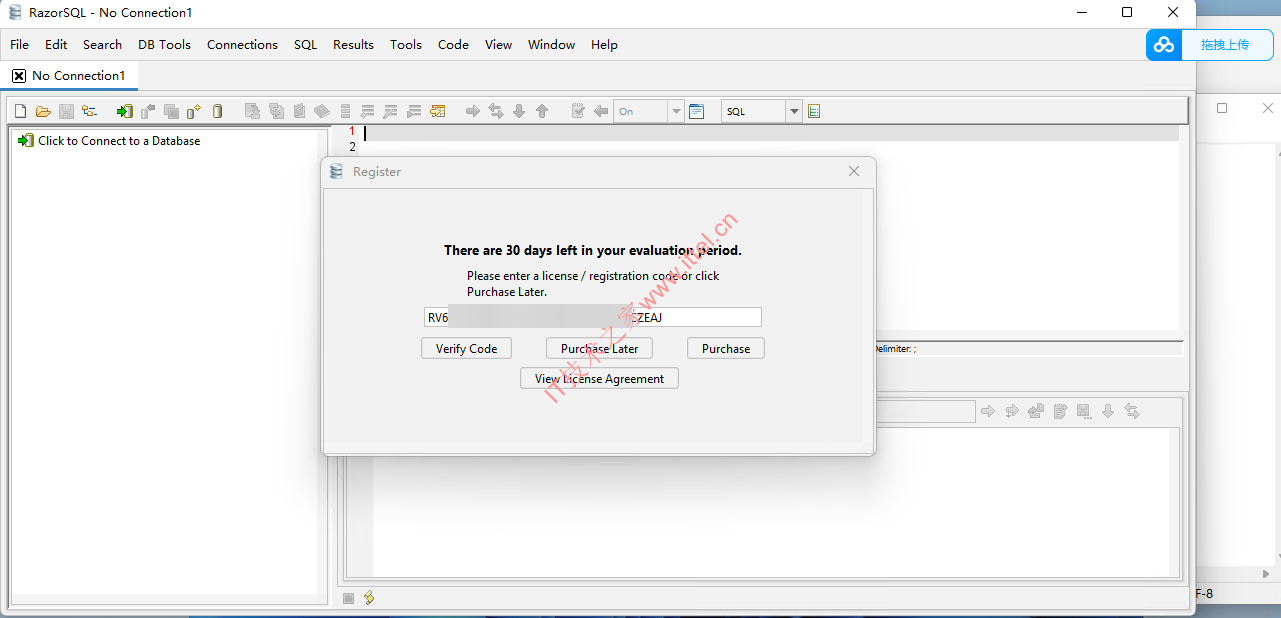Select the No Connection1 tab
Viewport: 1281px width, 618px height.
click(x=70, y=76)
